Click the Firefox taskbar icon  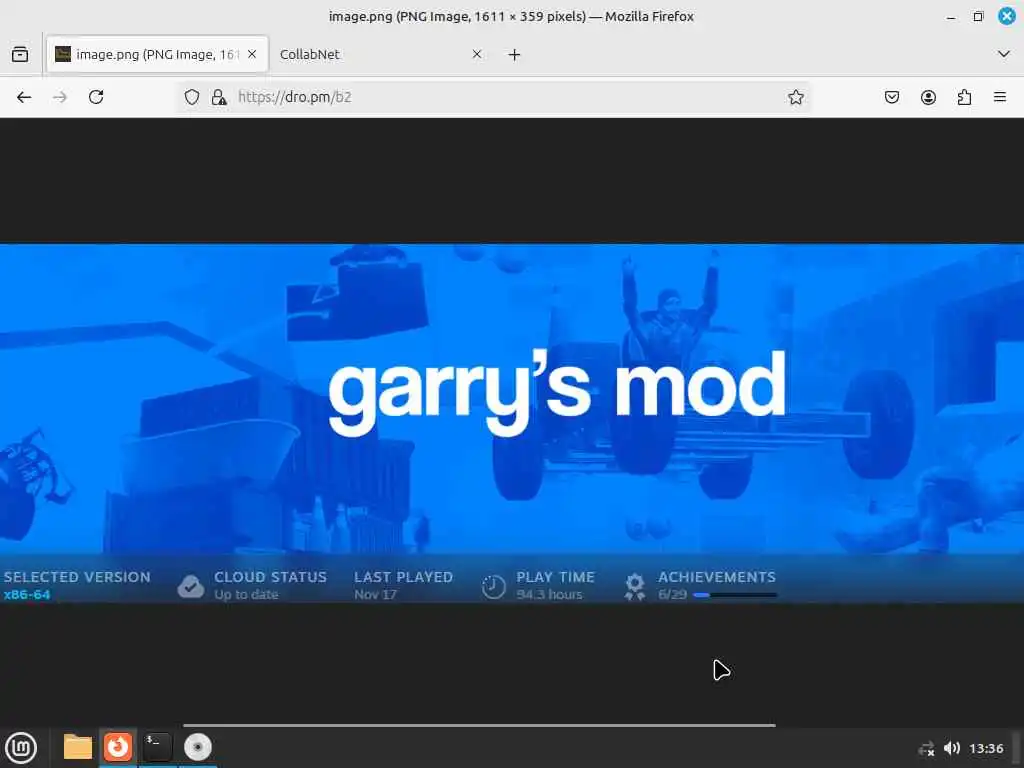coord(118,747)
